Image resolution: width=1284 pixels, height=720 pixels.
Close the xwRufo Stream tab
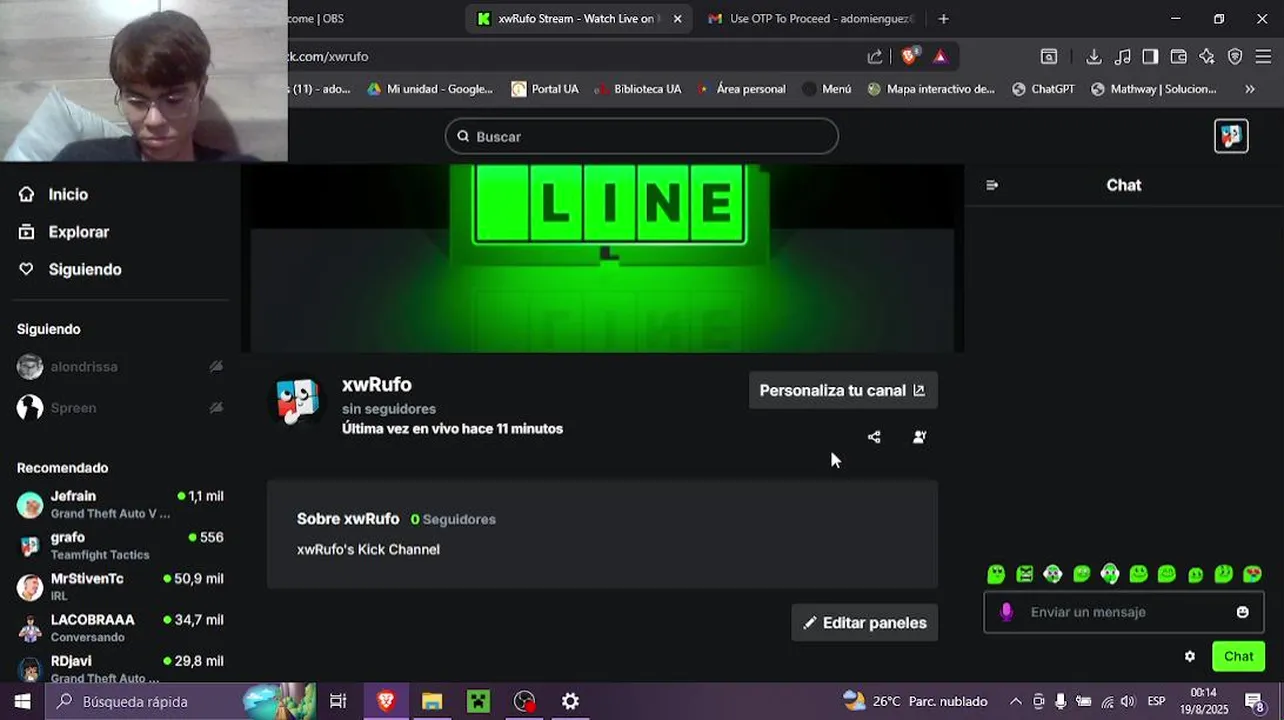677,19
